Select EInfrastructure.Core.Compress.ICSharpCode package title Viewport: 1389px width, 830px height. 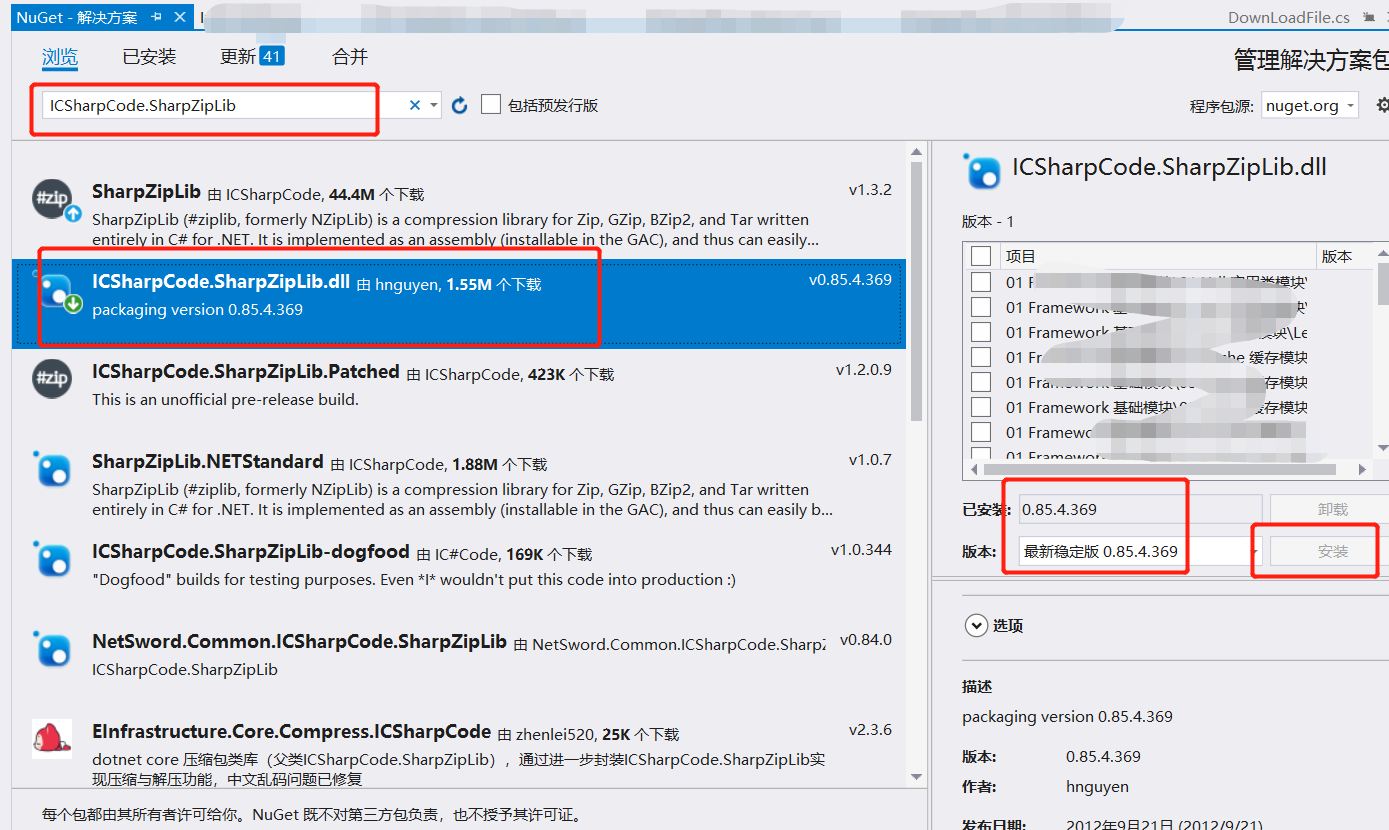pyautogui.click(x=292, y=731)
